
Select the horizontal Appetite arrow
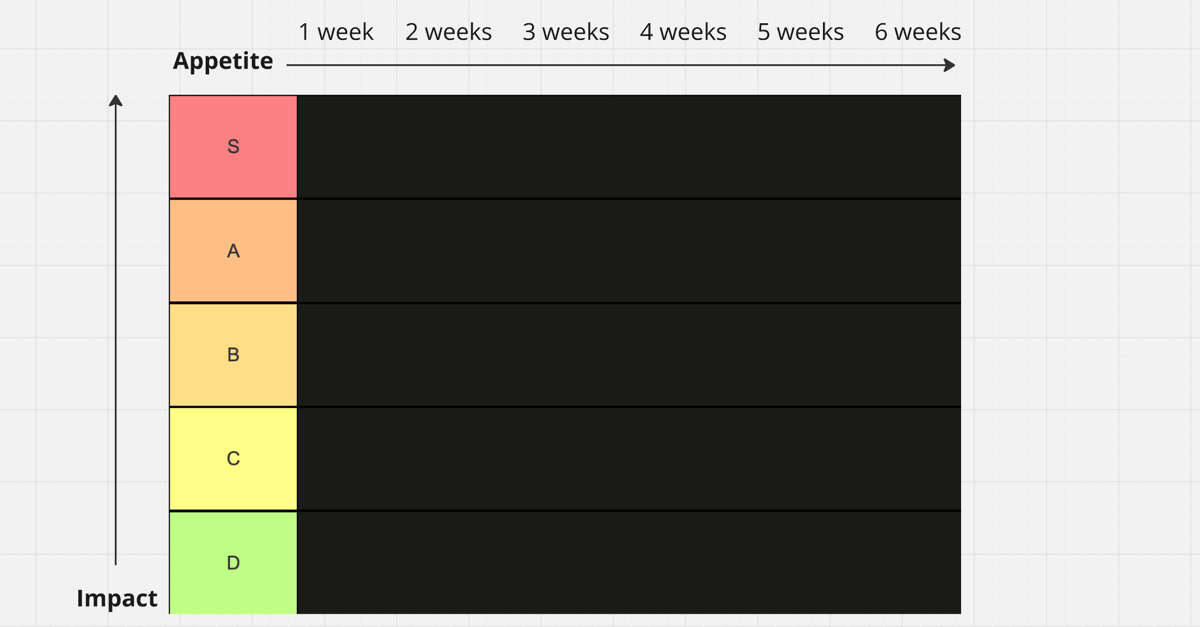(x=621, y=65)
